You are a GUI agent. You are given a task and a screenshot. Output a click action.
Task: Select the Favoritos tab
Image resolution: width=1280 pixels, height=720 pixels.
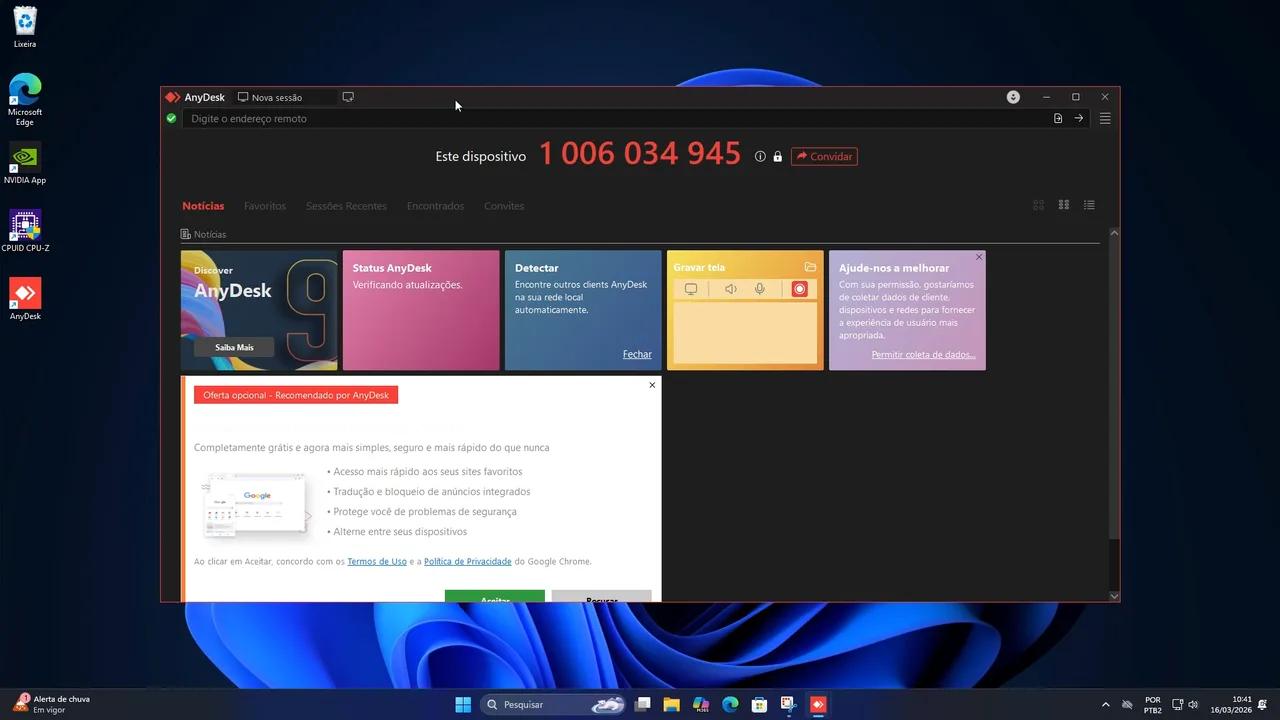pos(265,206)
